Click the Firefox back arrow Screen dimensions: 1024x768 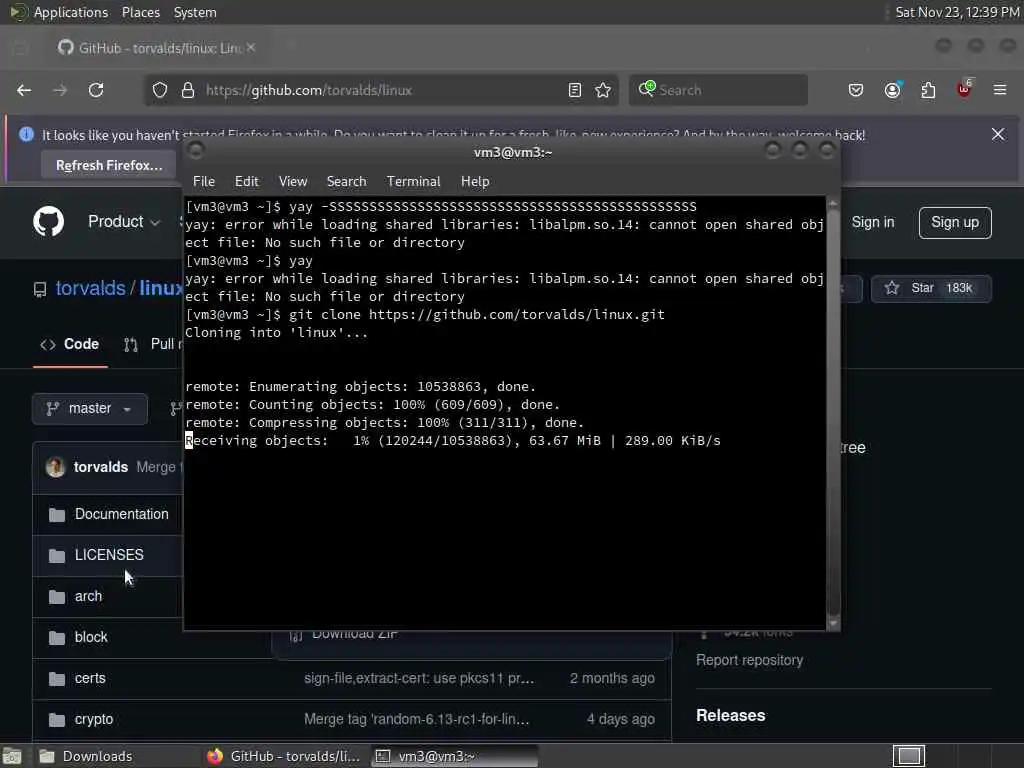(x=24, y=90)
